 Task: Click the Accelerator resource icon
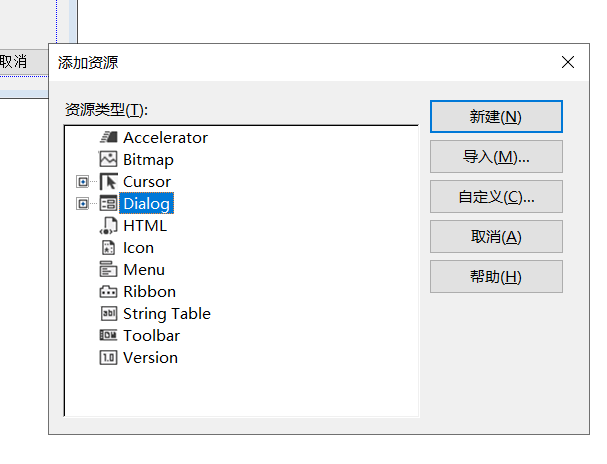109,138
